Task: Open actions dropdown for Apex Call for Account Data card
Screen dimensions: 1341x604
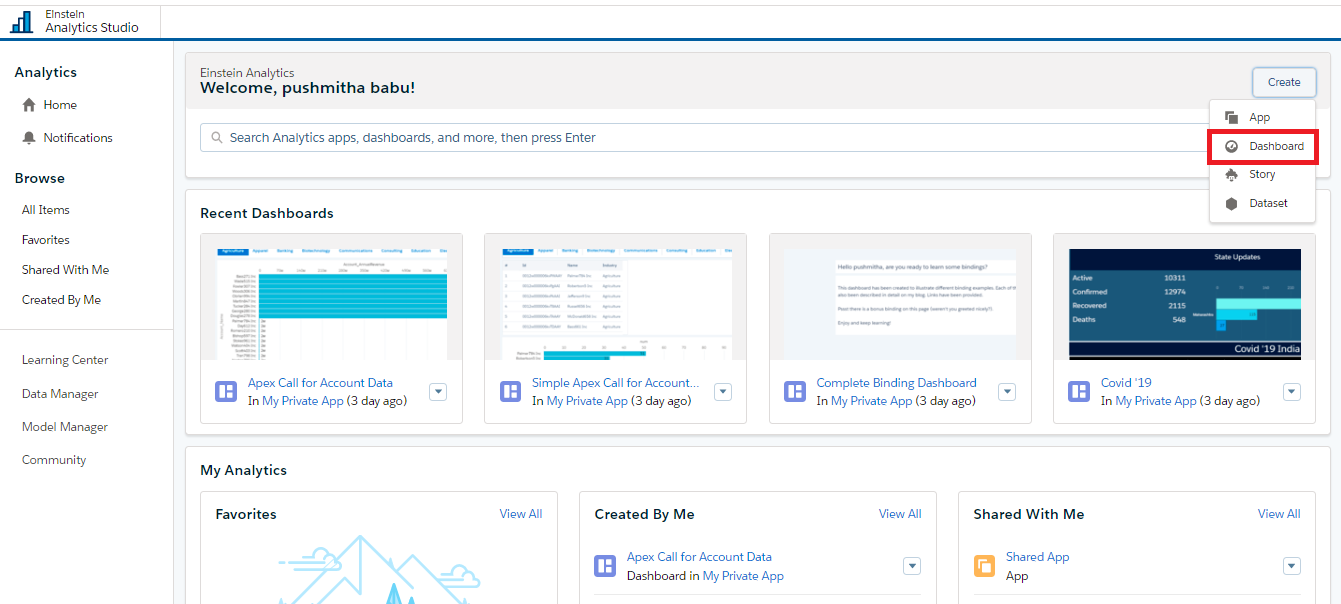Action: coord(438,392)
